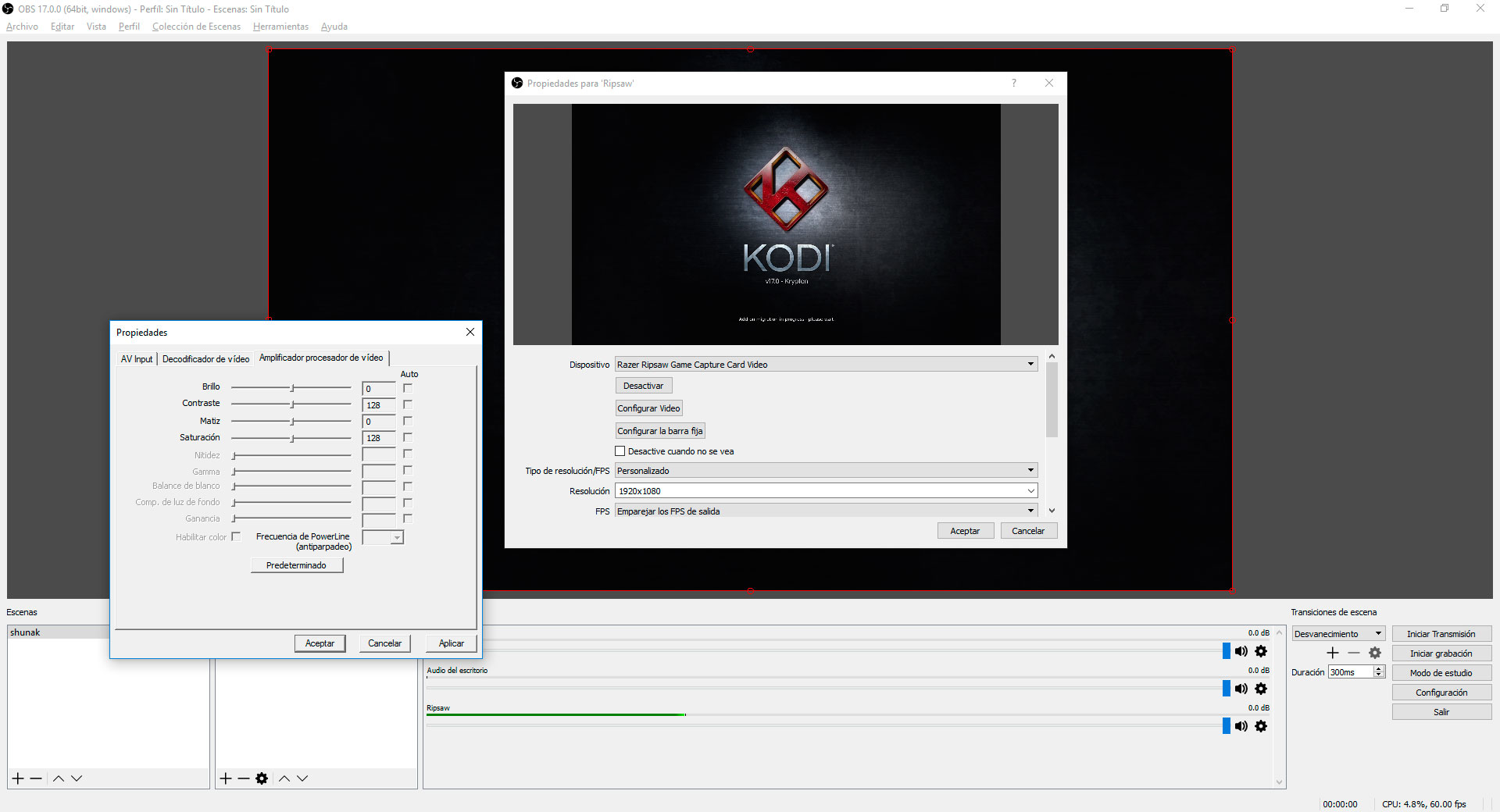Image resolution: width=1500 pixels, height=812 pixels.
Task: Open the Dispositivo dropdown
Action: pos(826,365)
